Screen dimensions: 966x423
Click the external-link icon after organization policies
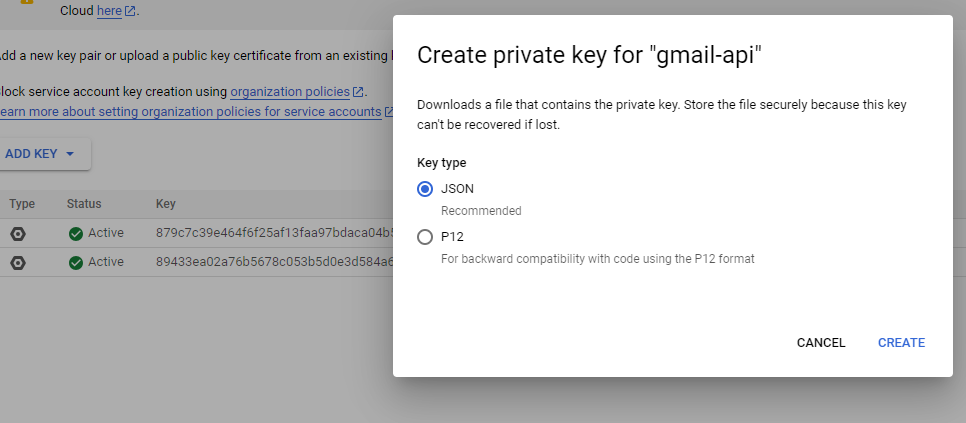click(358, 92)
